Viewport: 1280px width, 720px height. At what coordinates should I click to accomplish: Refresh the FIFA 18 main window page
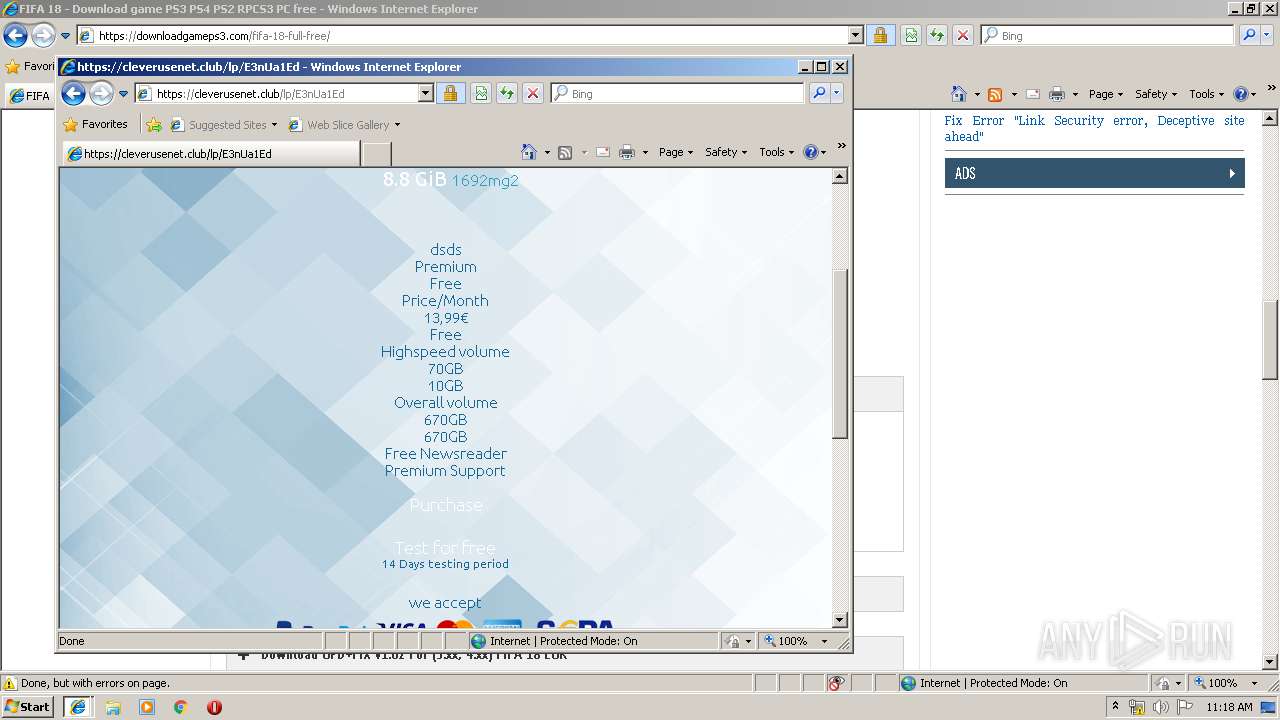937,35
